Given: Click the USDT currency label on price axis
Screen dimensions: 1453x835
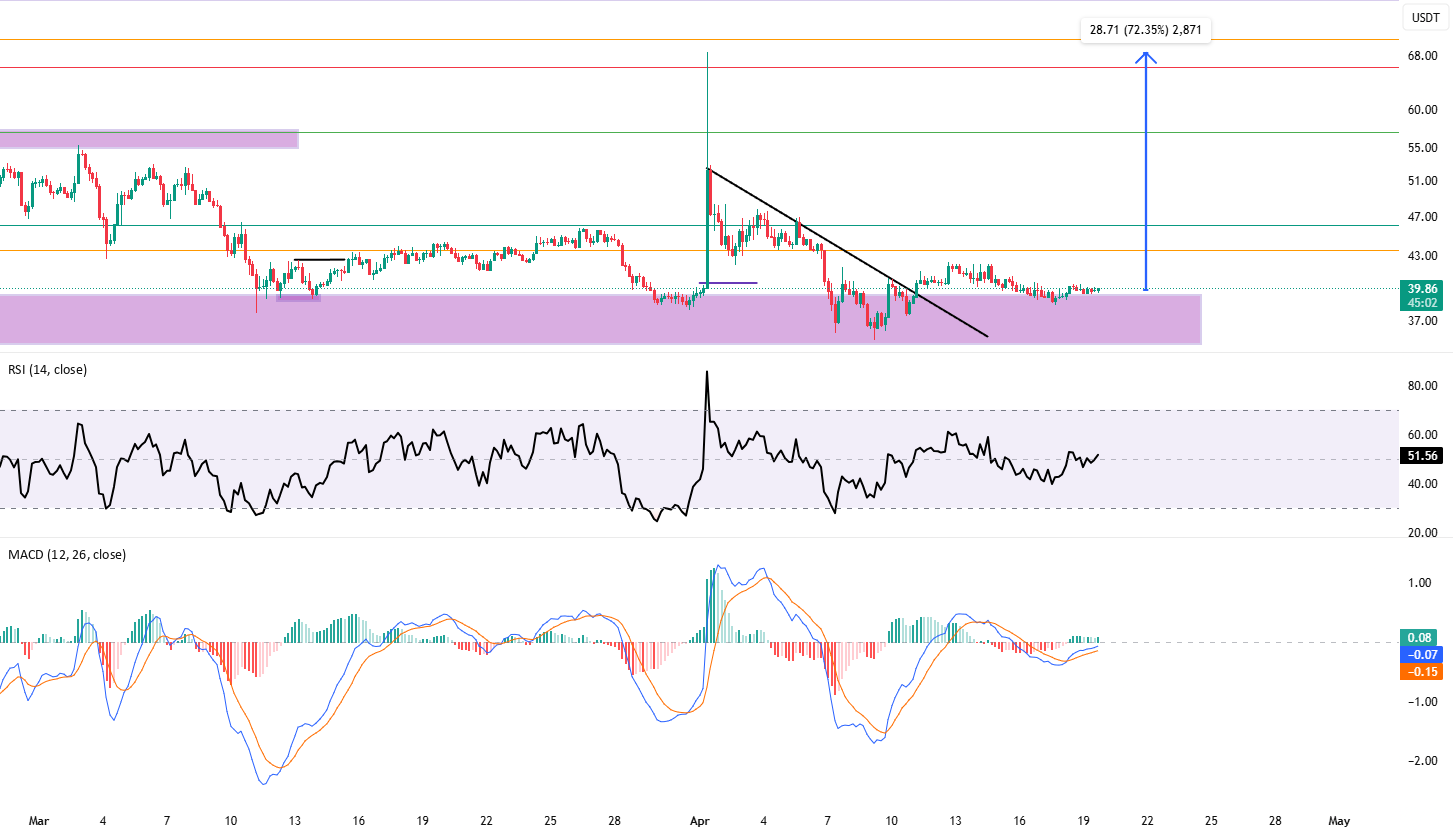Looking at the screenshot, I should [1424, 17].
